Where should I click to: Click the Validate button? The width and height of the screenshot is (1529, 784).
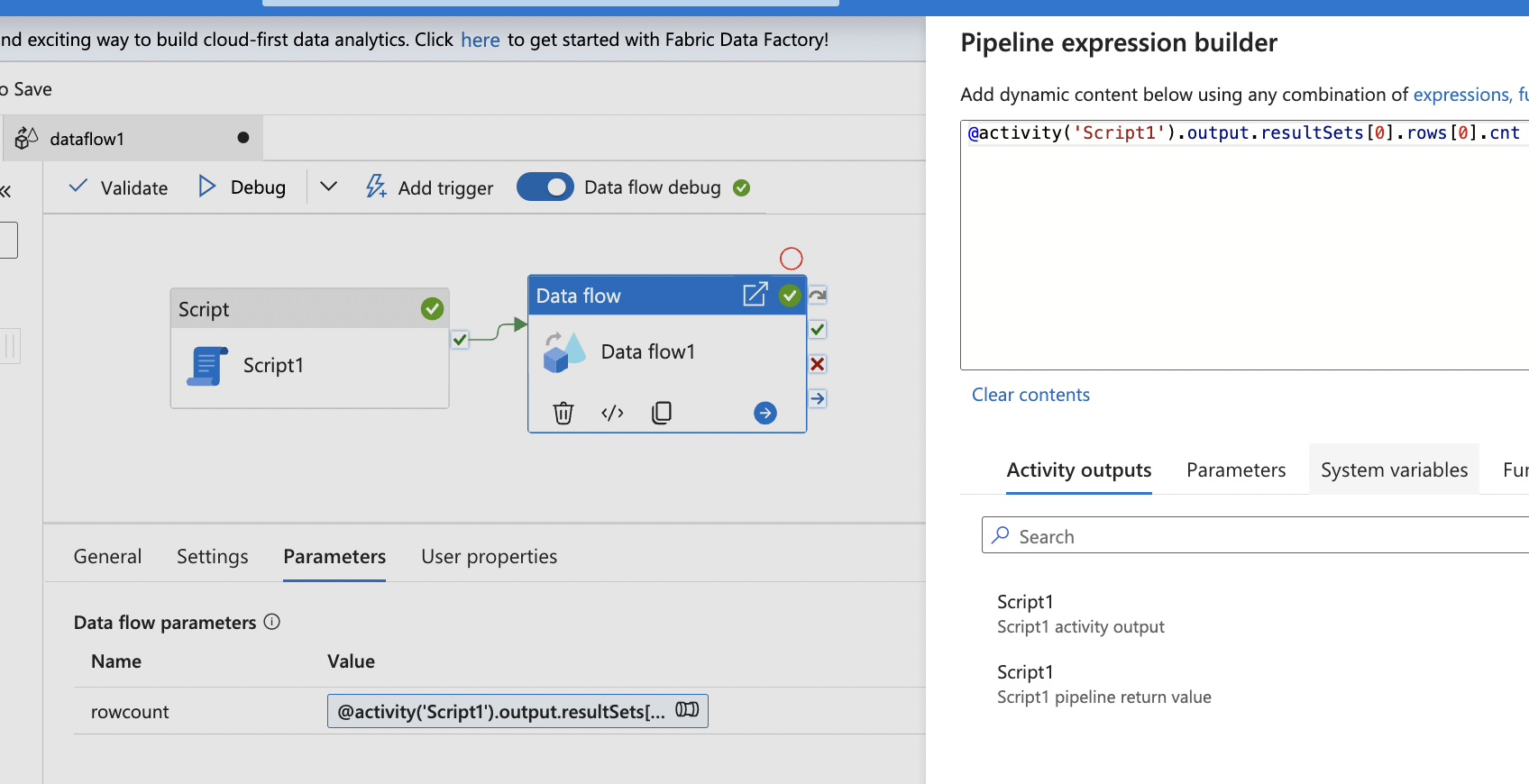118,187
